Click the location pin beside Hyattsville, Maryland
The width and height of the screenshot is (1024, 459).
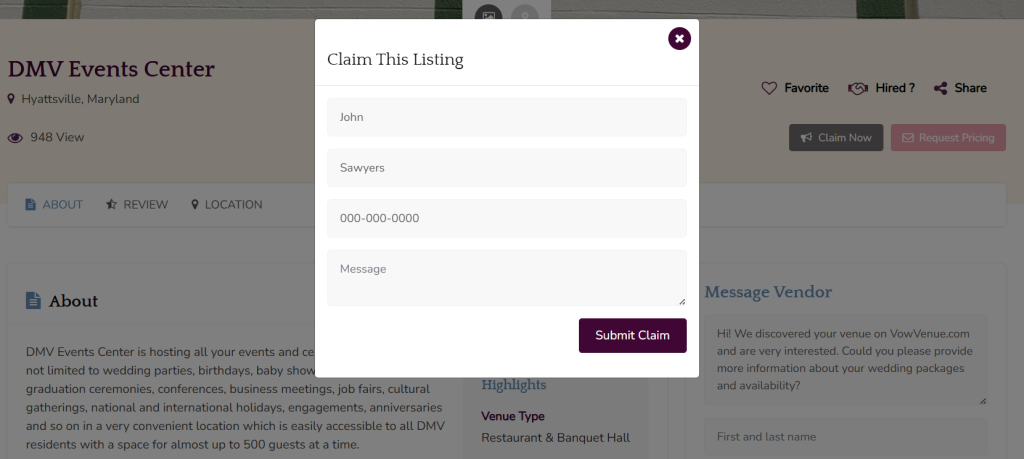11,99
